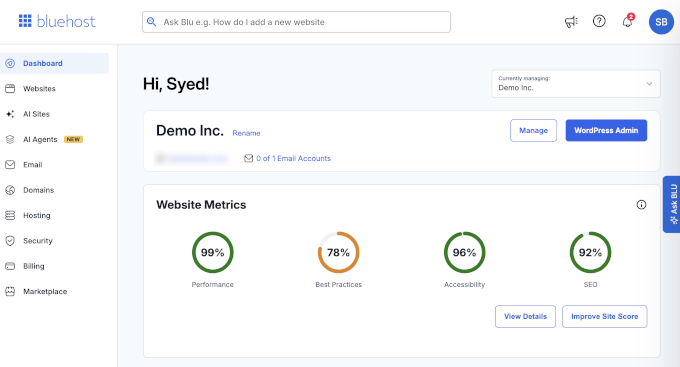Click the 96% Accessibility gauge
The height and width of the screenshot is (367, 680).
[464, 252]
